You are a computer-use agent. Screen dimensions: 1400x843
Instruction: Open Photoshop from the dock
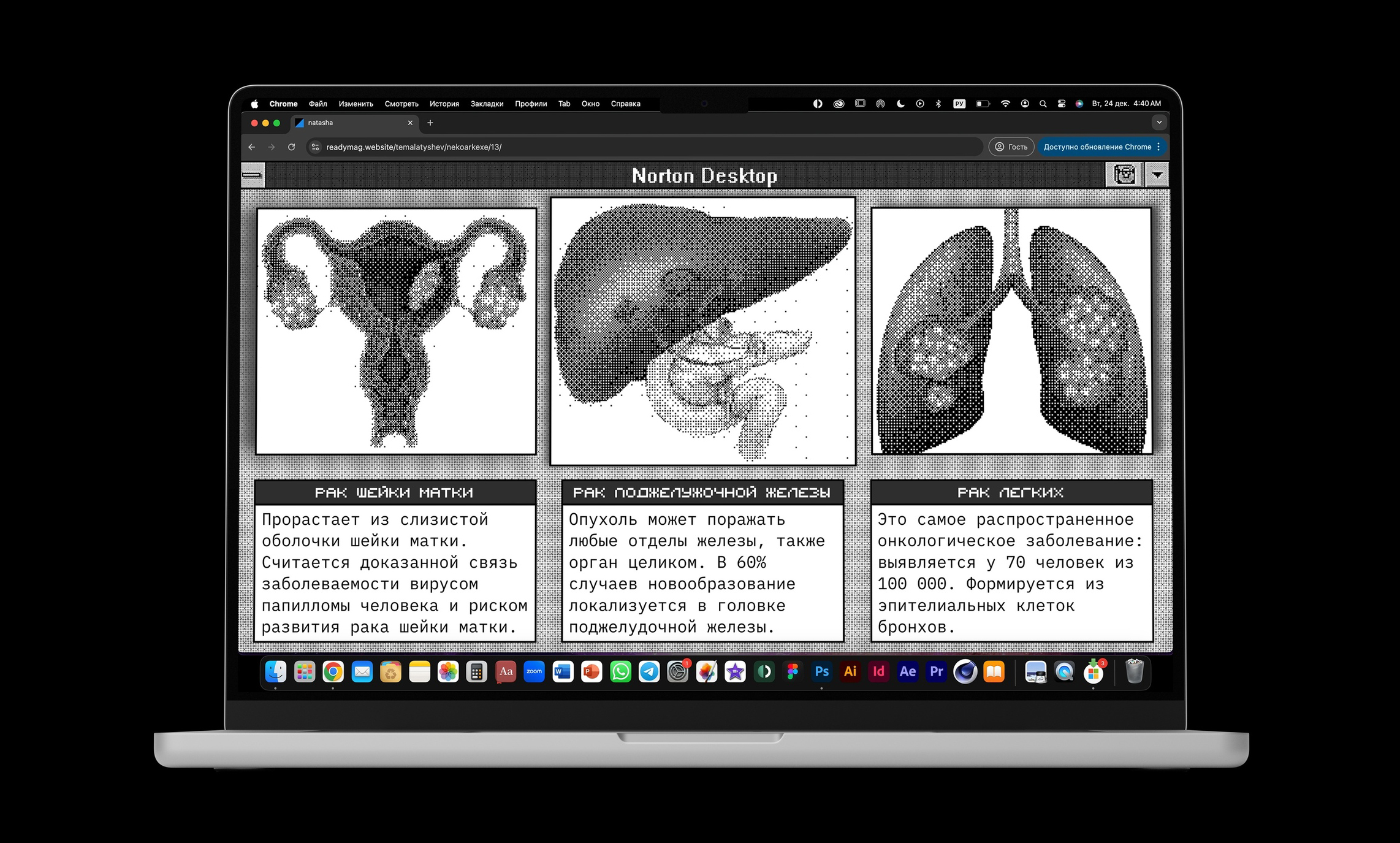[821, 672]
